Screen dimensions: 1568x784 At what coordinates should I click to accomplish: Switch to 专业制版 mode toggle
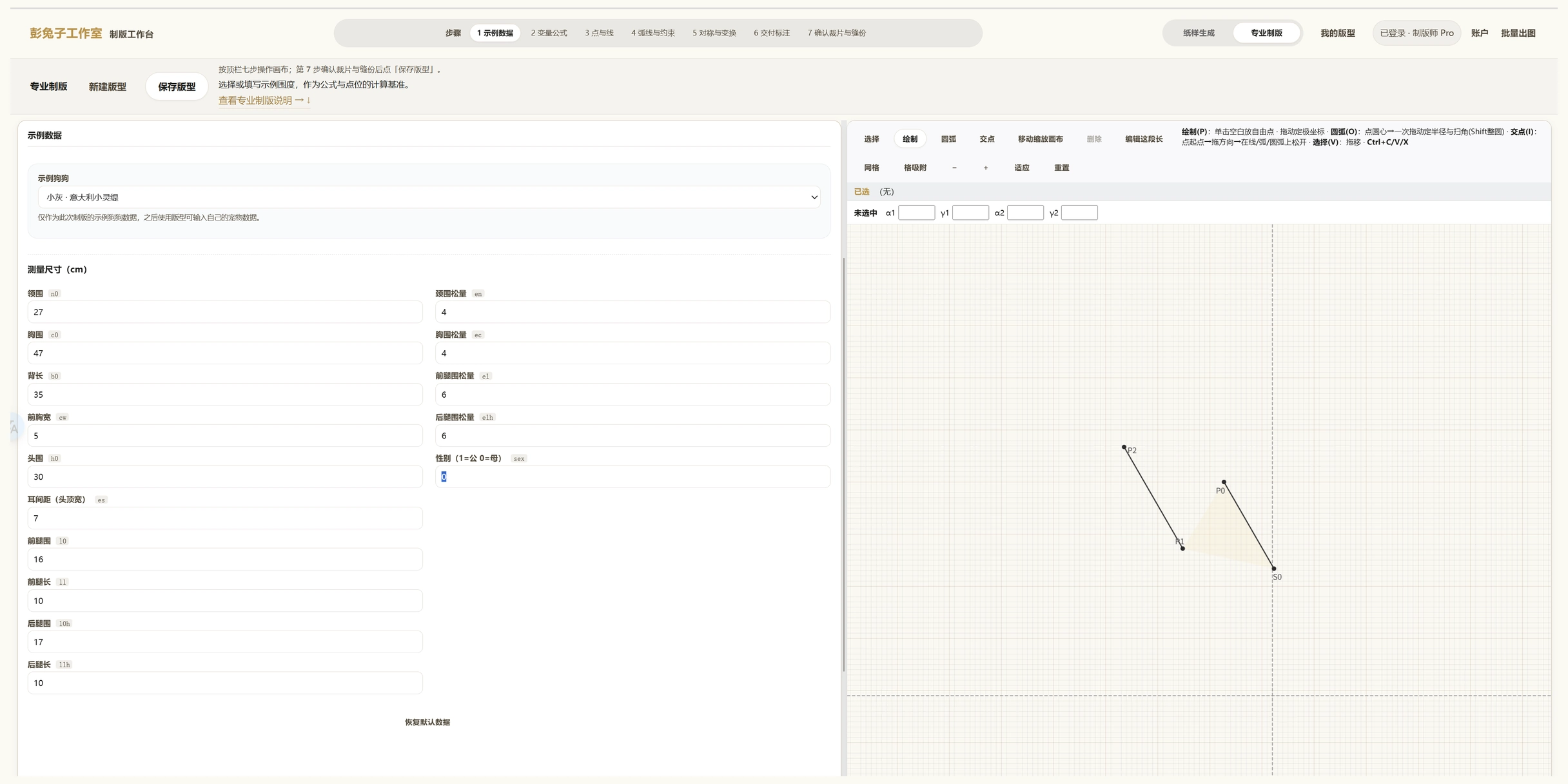(x=1266, y=33)
